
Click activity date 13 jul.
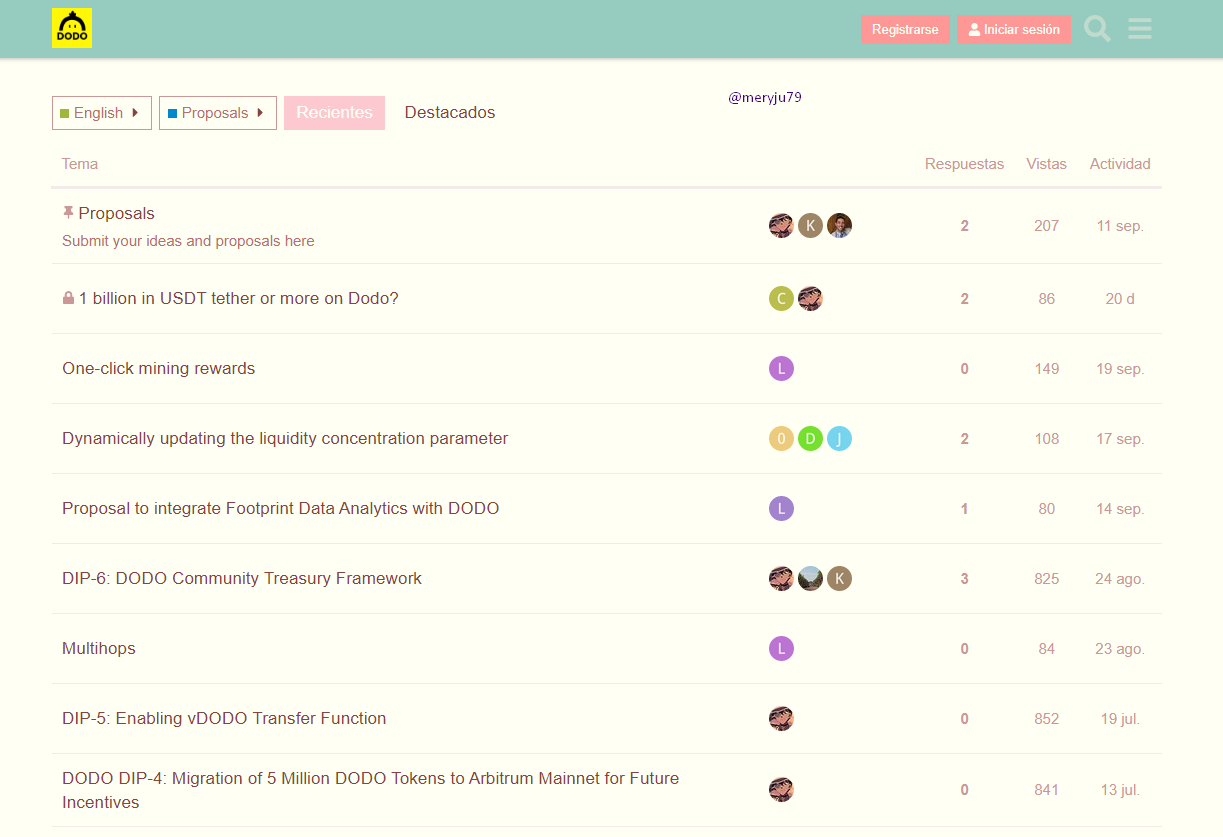[x=1120, y=790]
